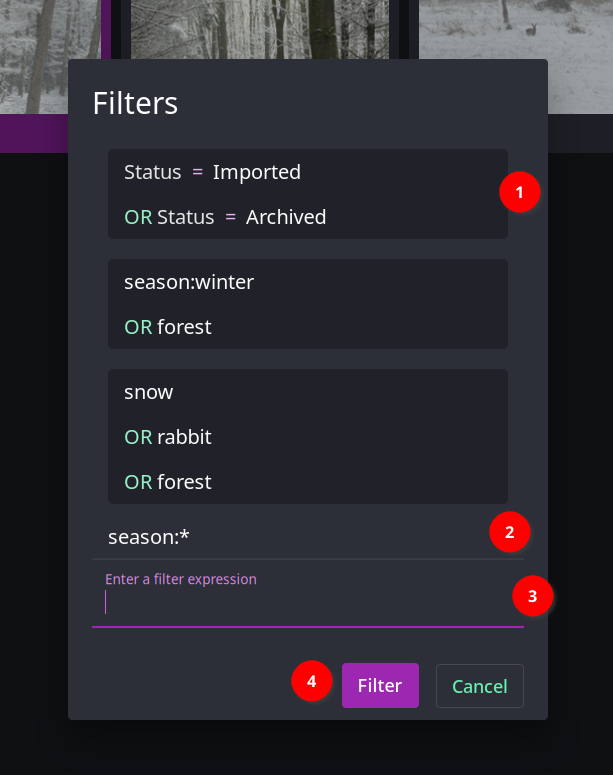Image resolution: width=613 pixels, height=775 pixels.
Task: Click the red marker numbered 2
Action: tap(510, 532)
